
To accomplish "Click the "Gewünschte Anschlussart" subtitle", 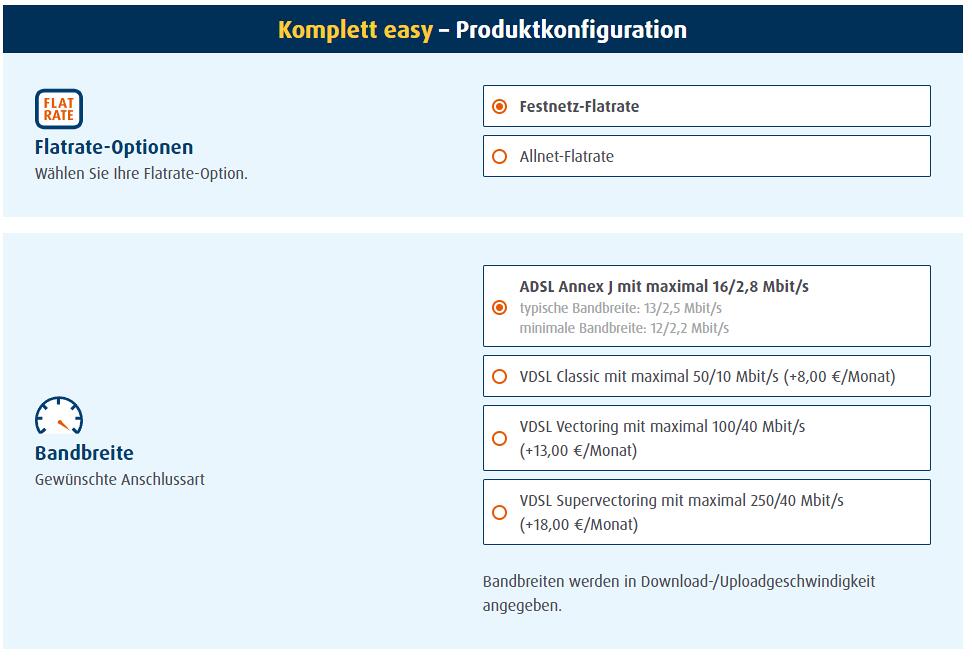I will 120,479.
